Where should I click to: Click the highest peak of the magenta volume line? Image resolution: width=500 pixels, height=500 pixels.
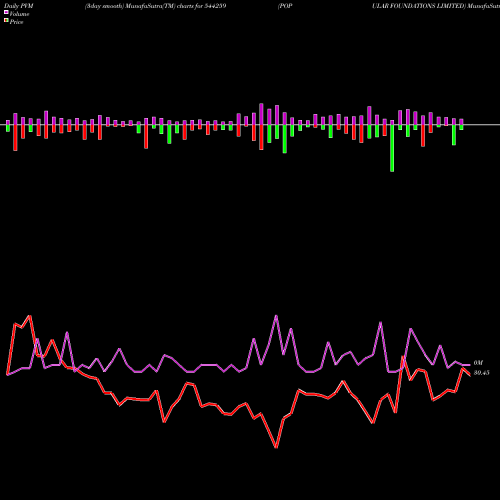[x=276, y=316]
